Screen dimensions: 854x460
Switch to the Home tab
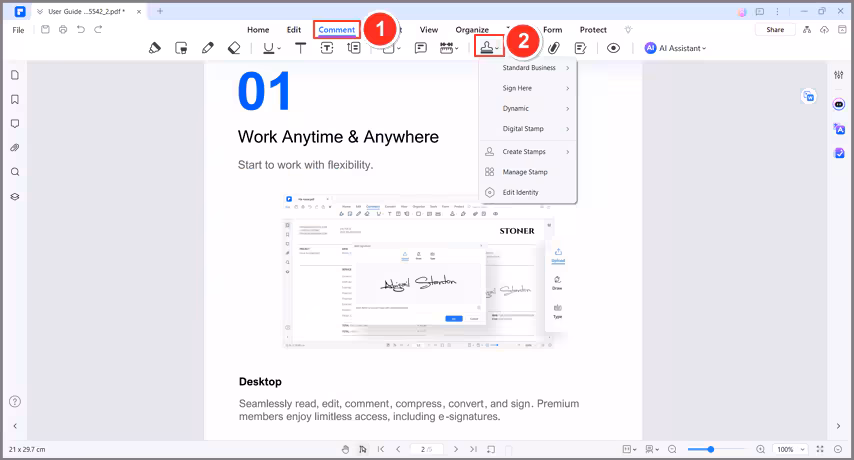(258, 30)
